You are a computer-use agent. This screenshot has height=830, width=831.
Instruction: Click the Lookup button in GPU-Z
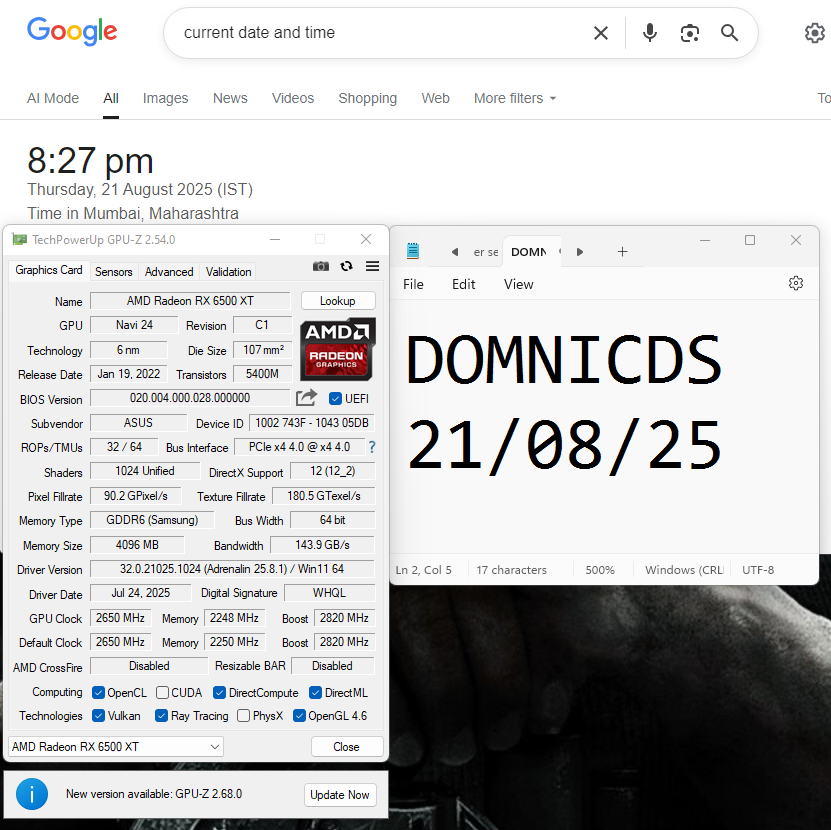click(338, 301)
